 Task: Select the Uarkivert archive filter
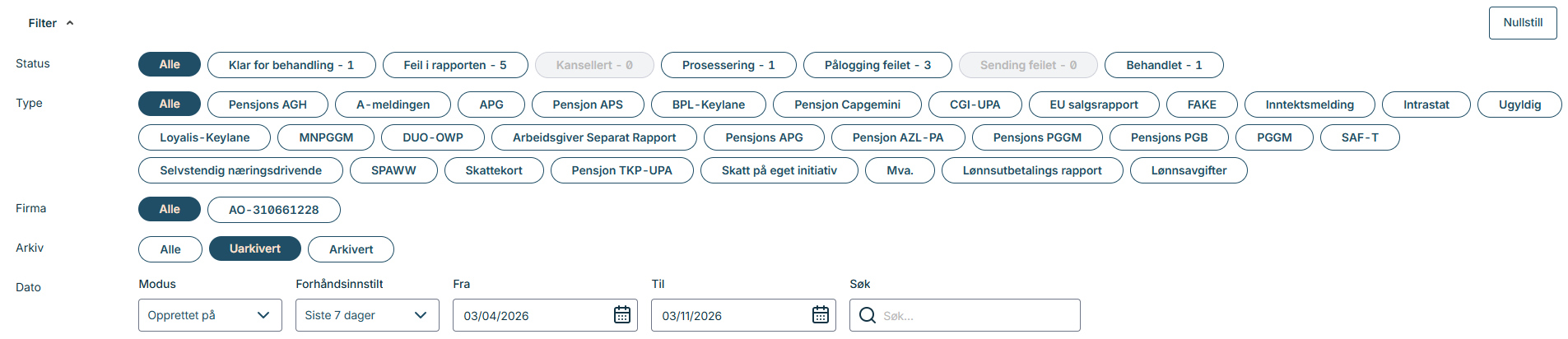[255, 248]
